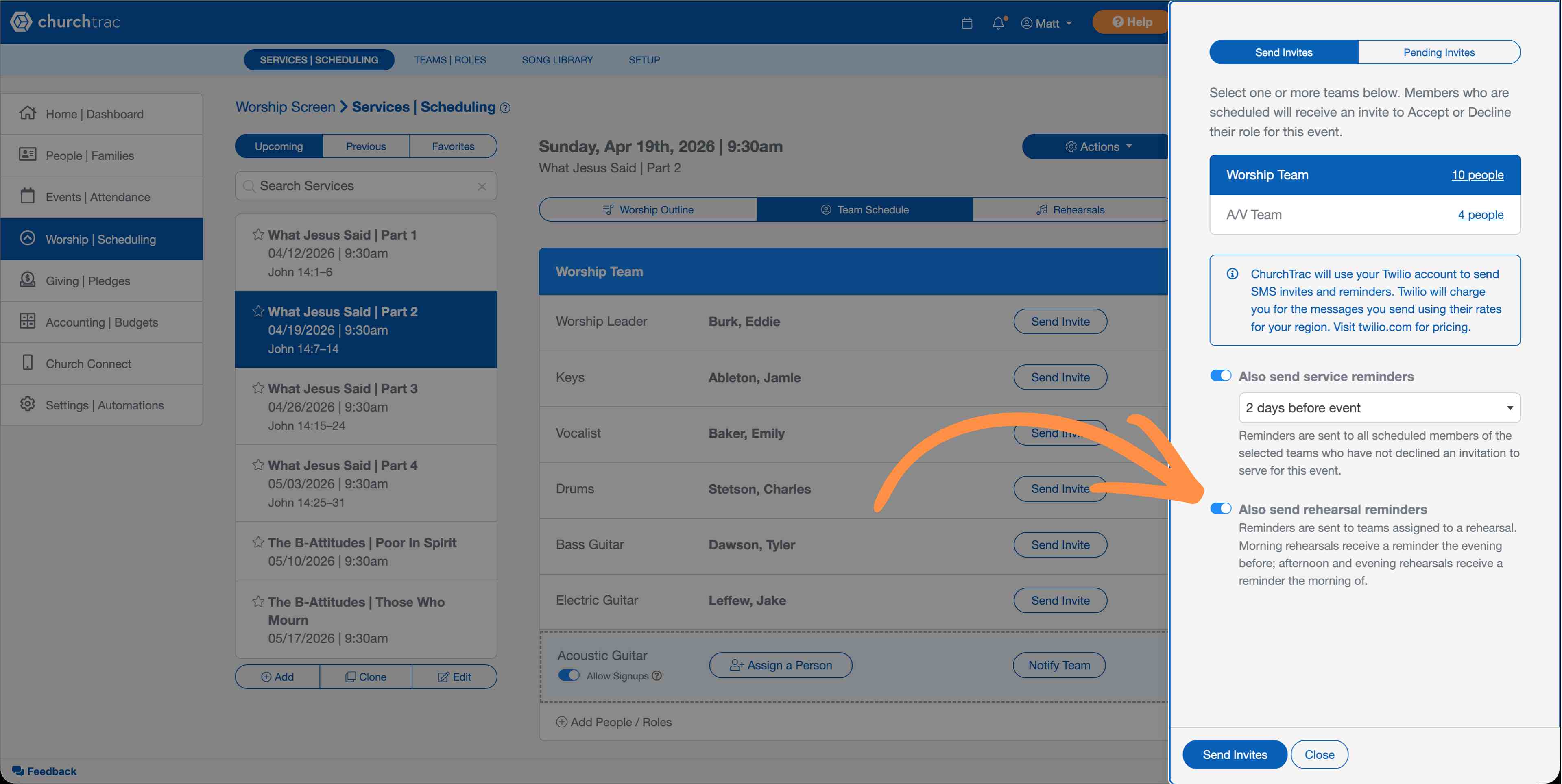Open the Worship Outline tab
1562x784 pixels.
pyautogui.click(x=648, y=210)
